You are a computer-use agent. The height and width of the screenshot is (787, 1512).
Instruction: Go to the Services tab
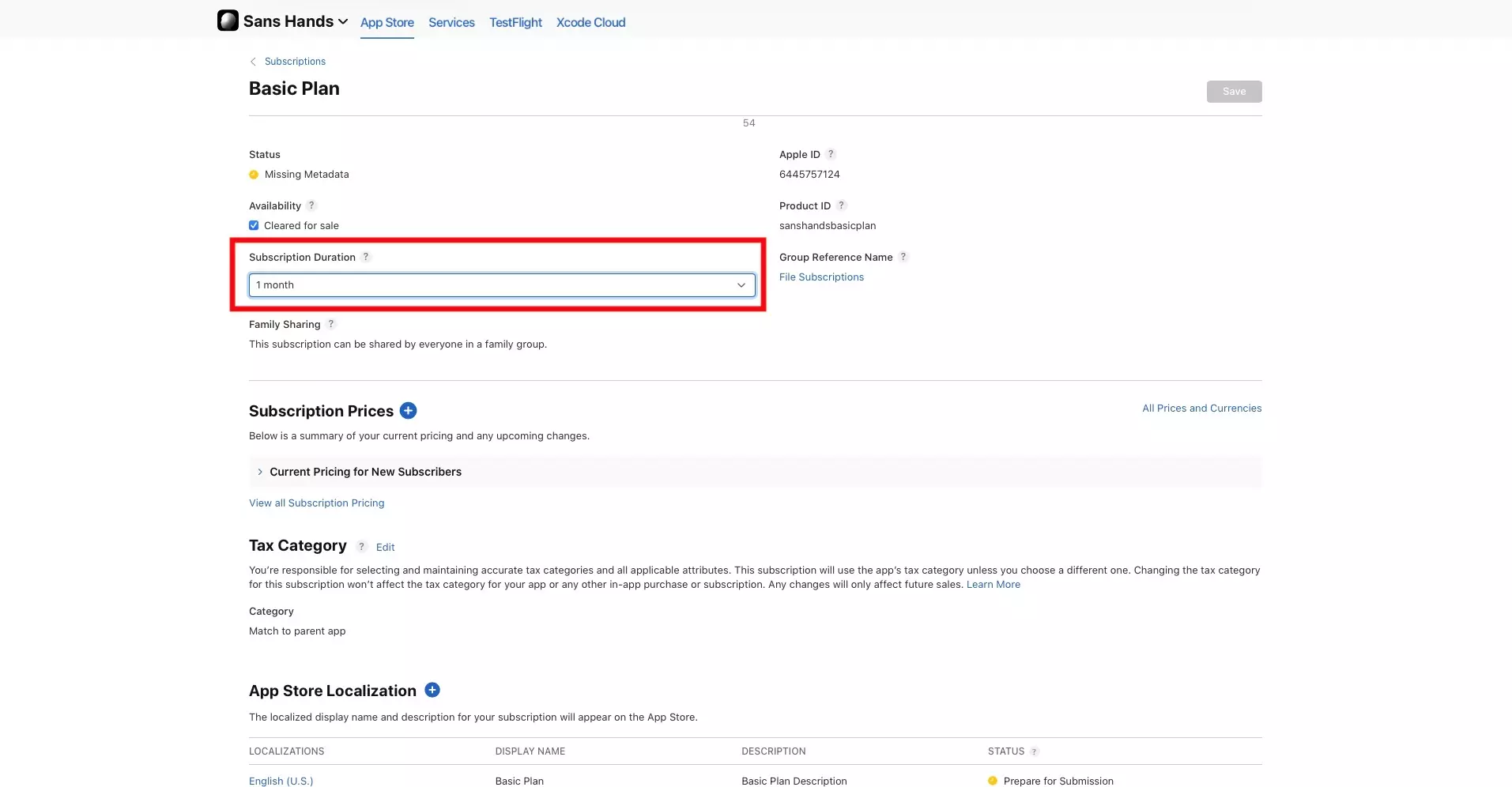pos(451,22)
